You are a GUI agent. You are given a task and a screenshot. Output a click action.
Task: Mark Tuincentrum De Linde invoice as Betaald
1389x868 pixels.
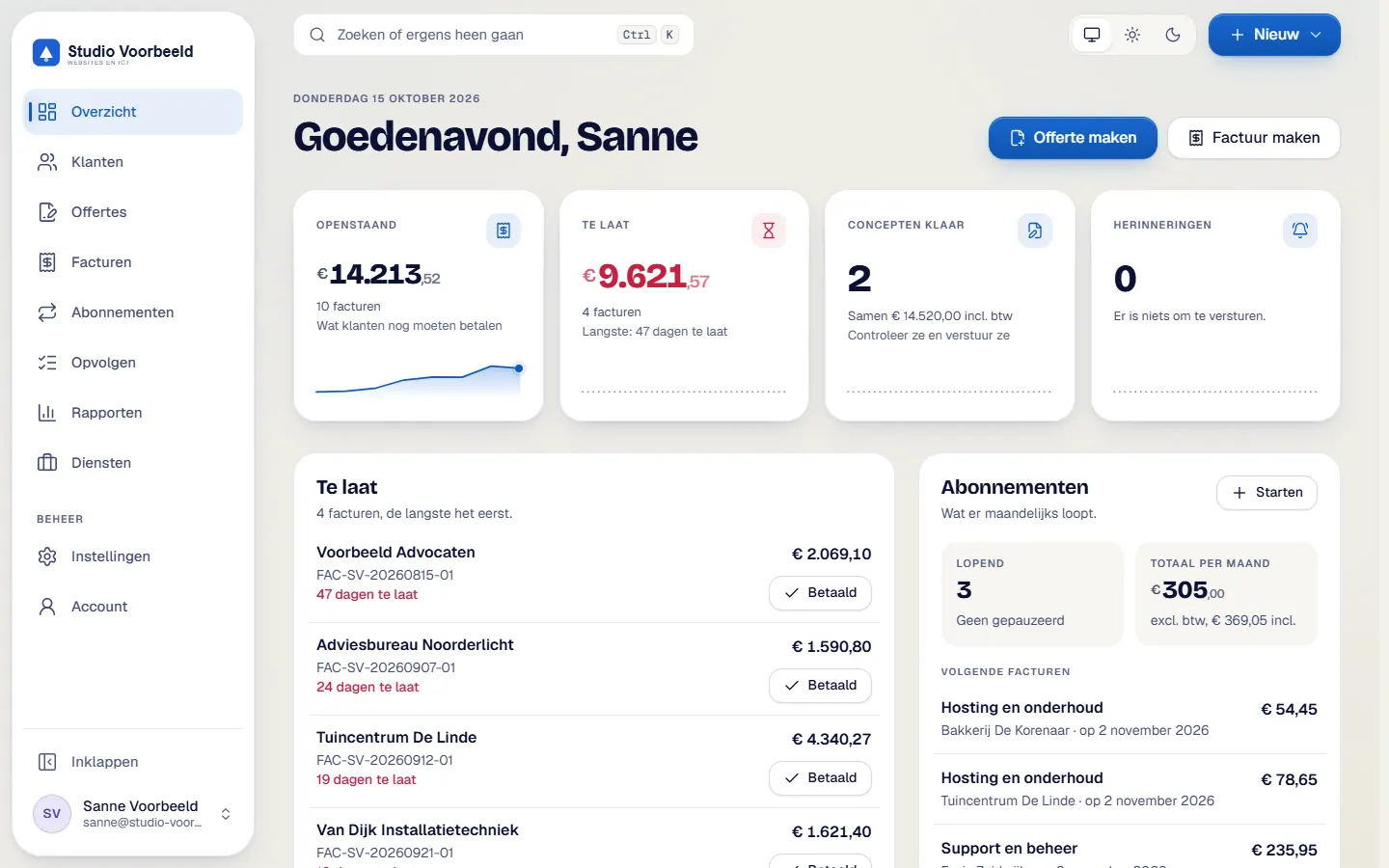820,778
